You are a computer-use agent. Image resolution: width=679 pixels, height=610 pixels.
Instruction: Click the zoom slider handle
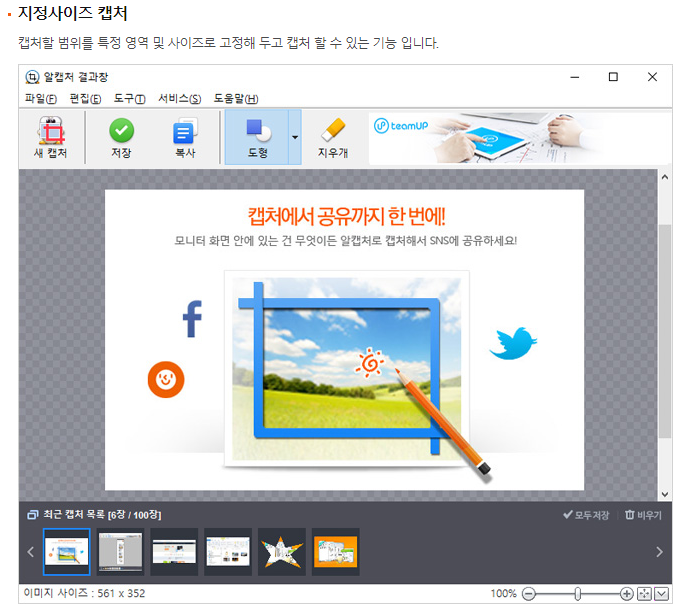[578, 594]
